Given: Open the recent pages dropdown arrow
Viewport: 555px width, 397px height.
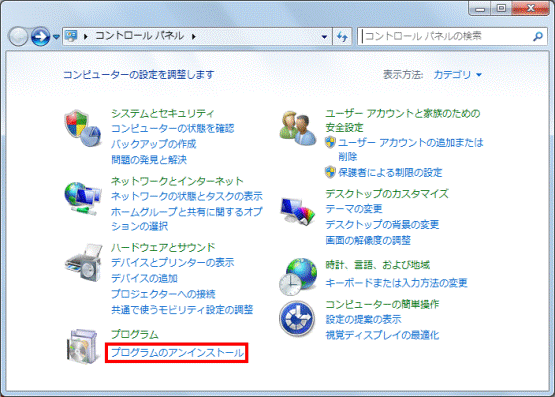Looking at the screenshot, I should [x=56, y=36].
